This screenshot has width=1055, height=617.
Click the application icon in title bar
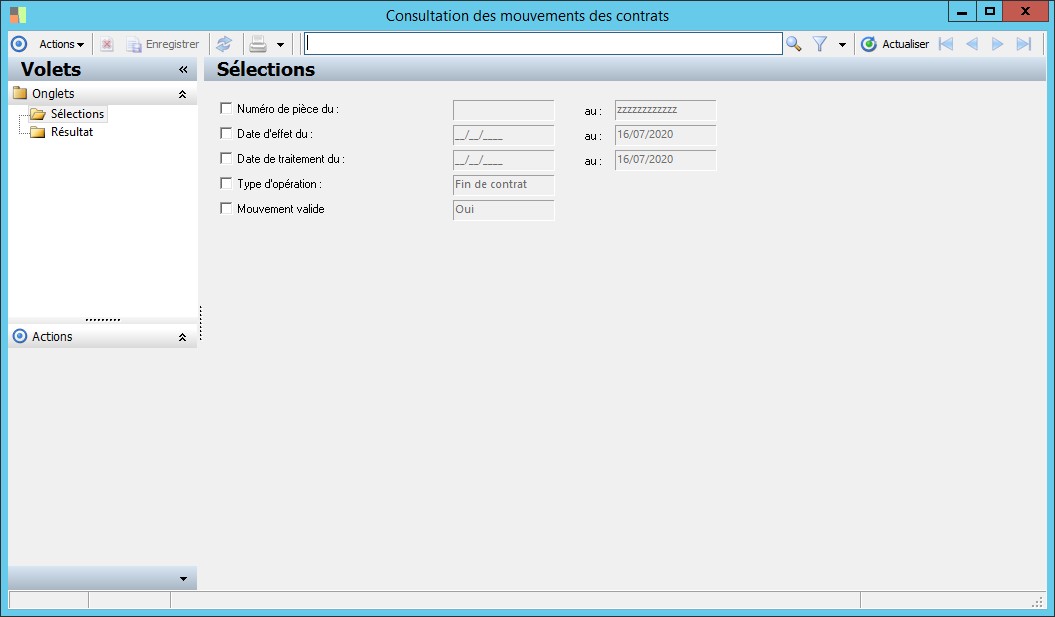coord(17,14)
